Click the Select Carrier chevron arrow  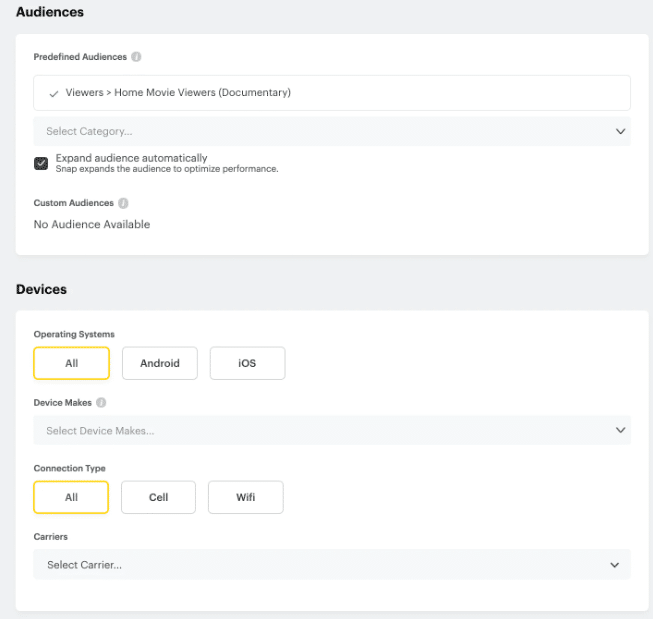[614, 565]
